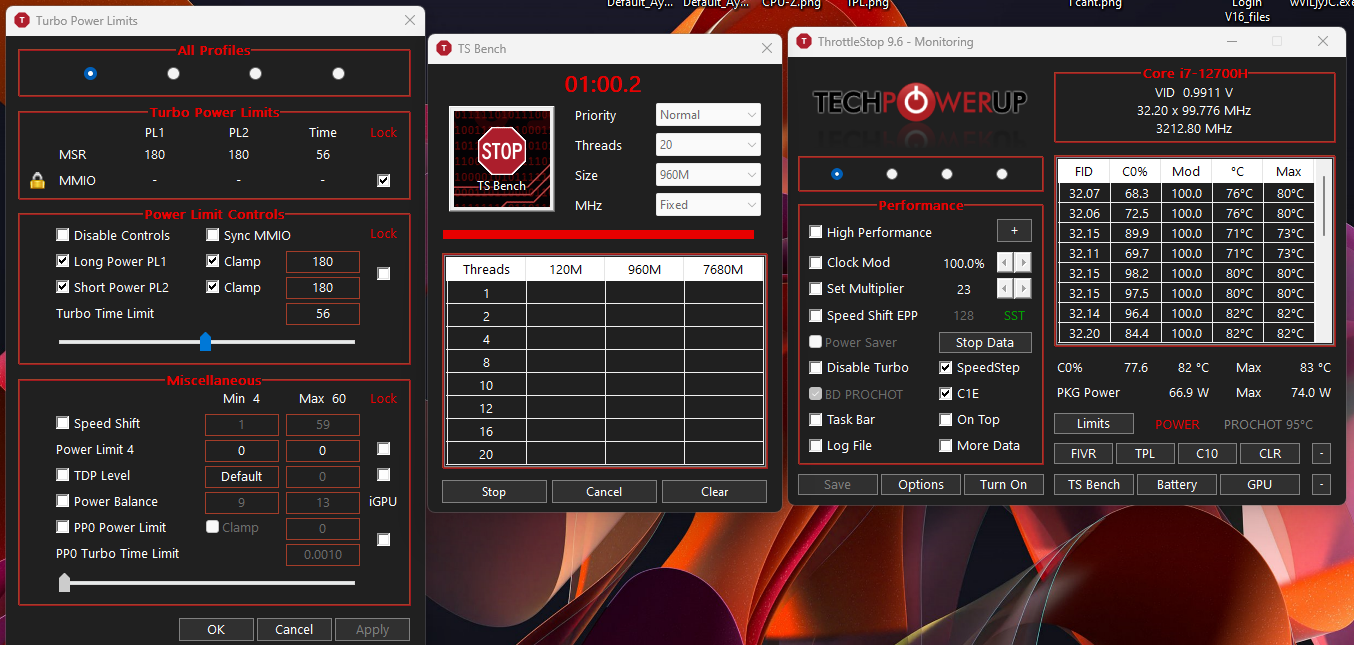Click OK in Turbo Power Limits
Screen dimensions: 1354x645
coord(216,629)
